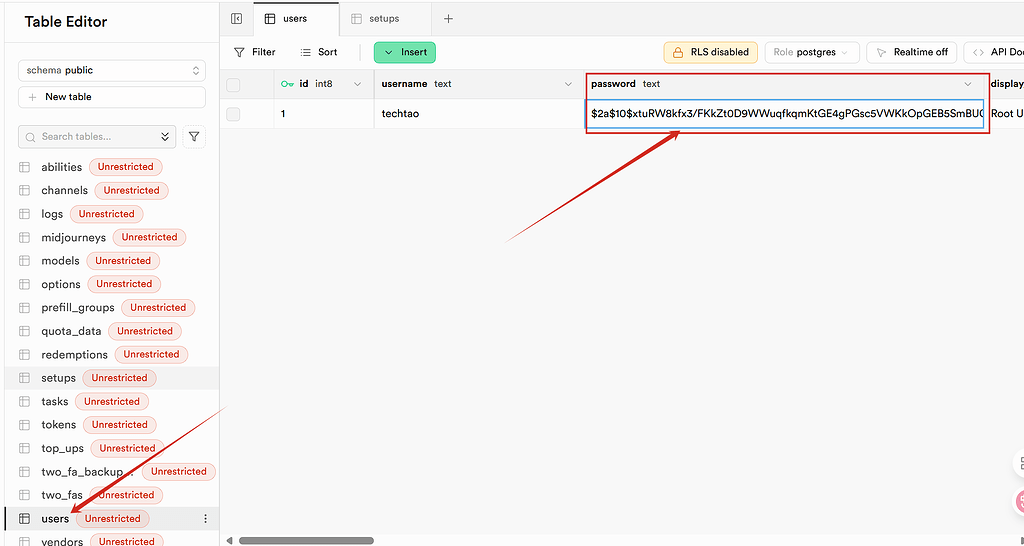Open Role postgres dropdown
The height and width of the screenshot is (546, 1024).
[x=812, y=52]
